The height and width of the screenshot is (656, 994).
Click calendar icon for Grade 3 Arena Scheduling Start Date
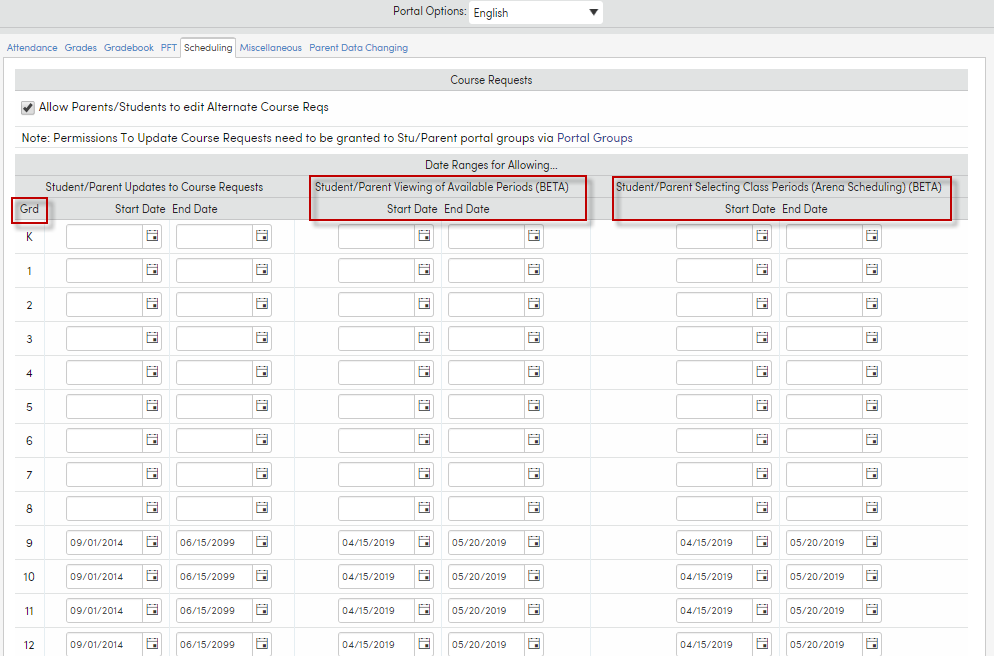(x=761, y=338)
